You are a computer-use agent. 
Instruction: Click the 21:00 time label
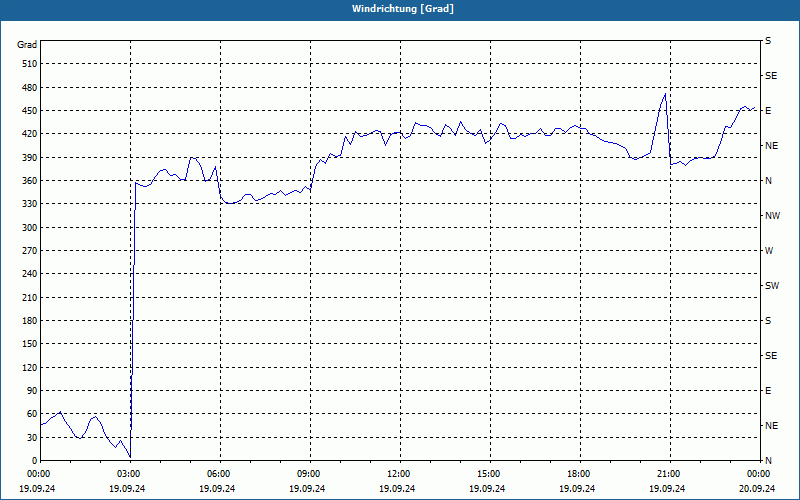coord(669,473)
